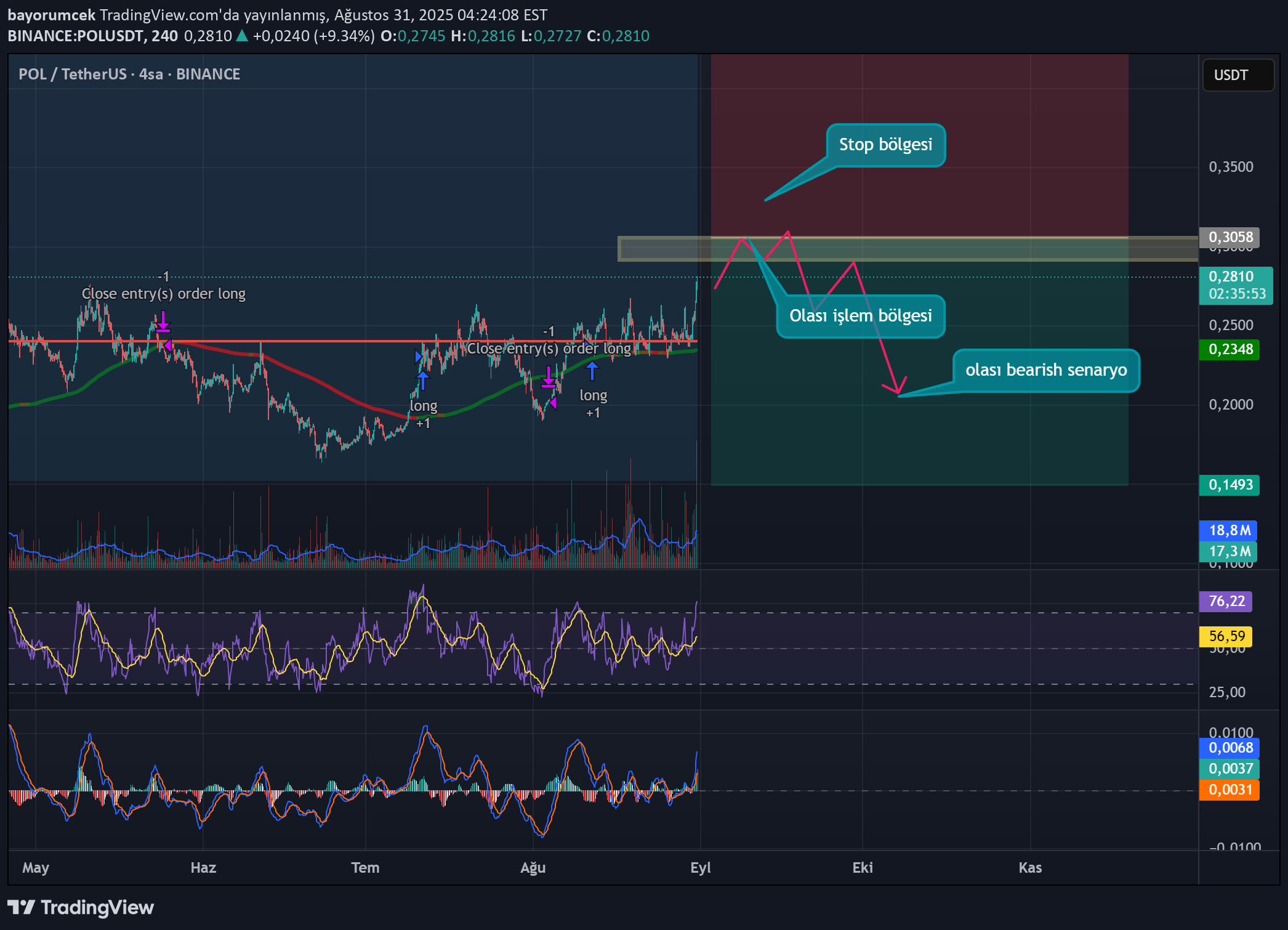Click the 0,2500 price axis label
This screenshot has height=930, width=1288.
coord(1231,325)
